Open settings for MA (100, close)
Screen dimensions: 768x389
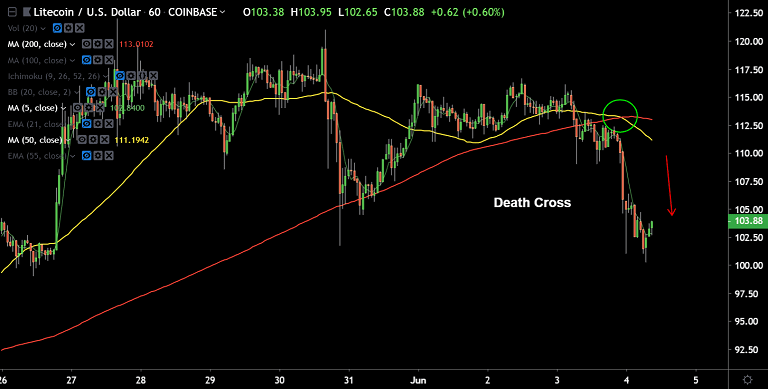tap(97, 60)
